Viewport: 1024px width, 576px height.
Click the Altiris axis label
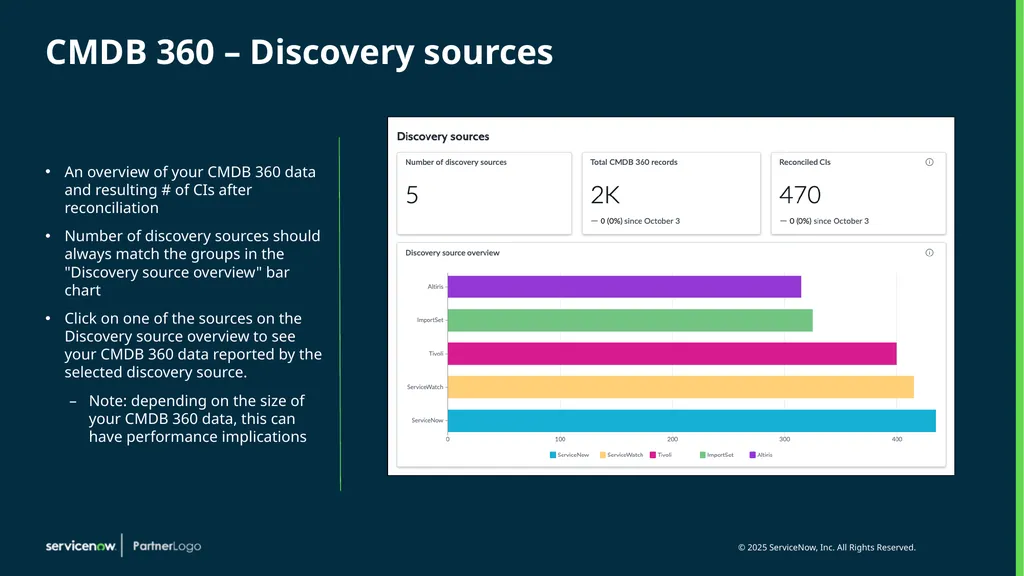click(x=435, y=287)
